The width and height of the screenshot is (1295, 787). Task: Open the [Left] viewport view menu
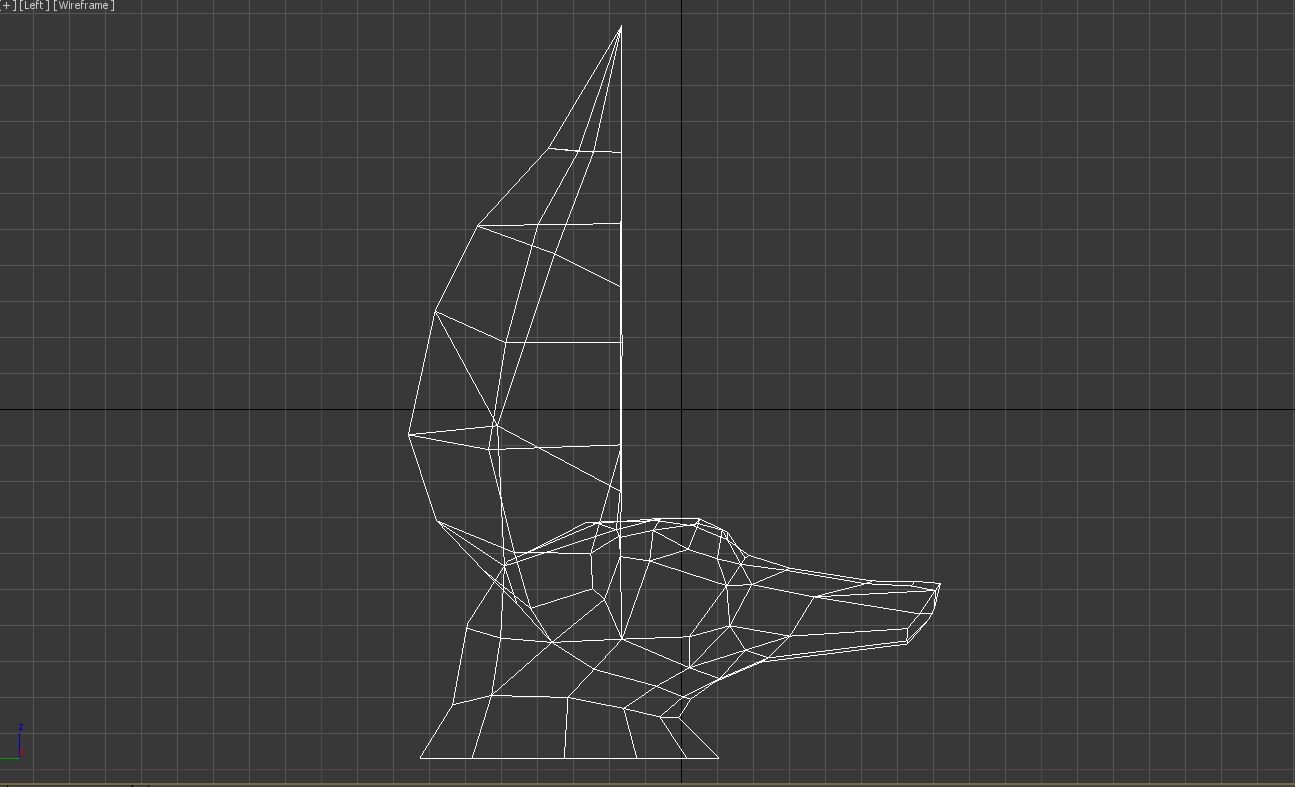(35, 6)
